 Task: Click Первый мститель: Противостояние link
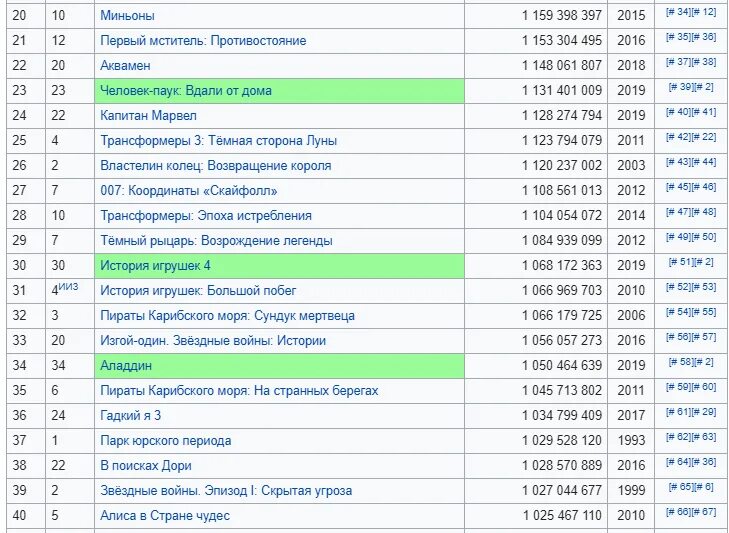coord(203,41)
